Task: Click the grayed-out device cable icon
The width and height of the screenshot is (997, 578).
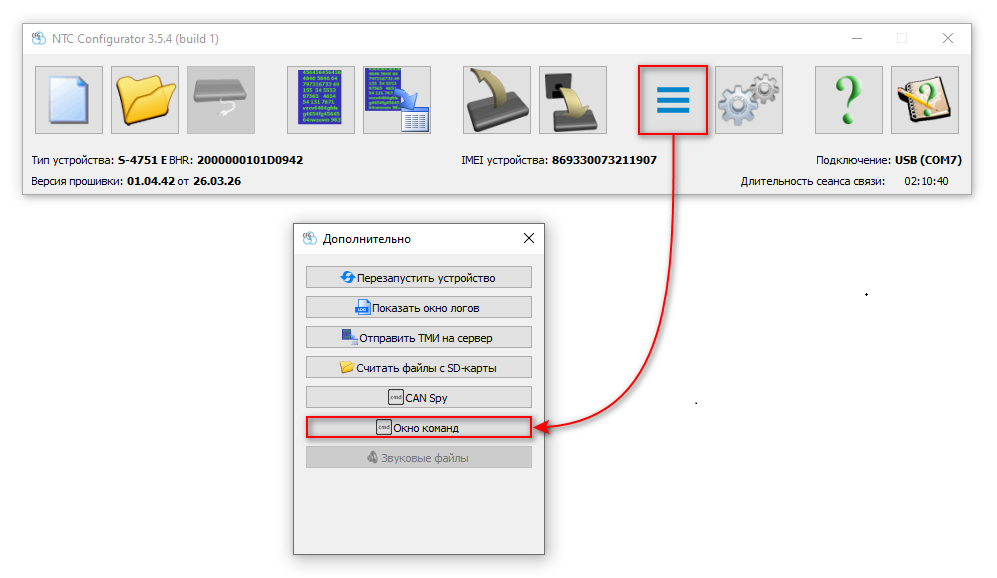Action: pos(221,100)
